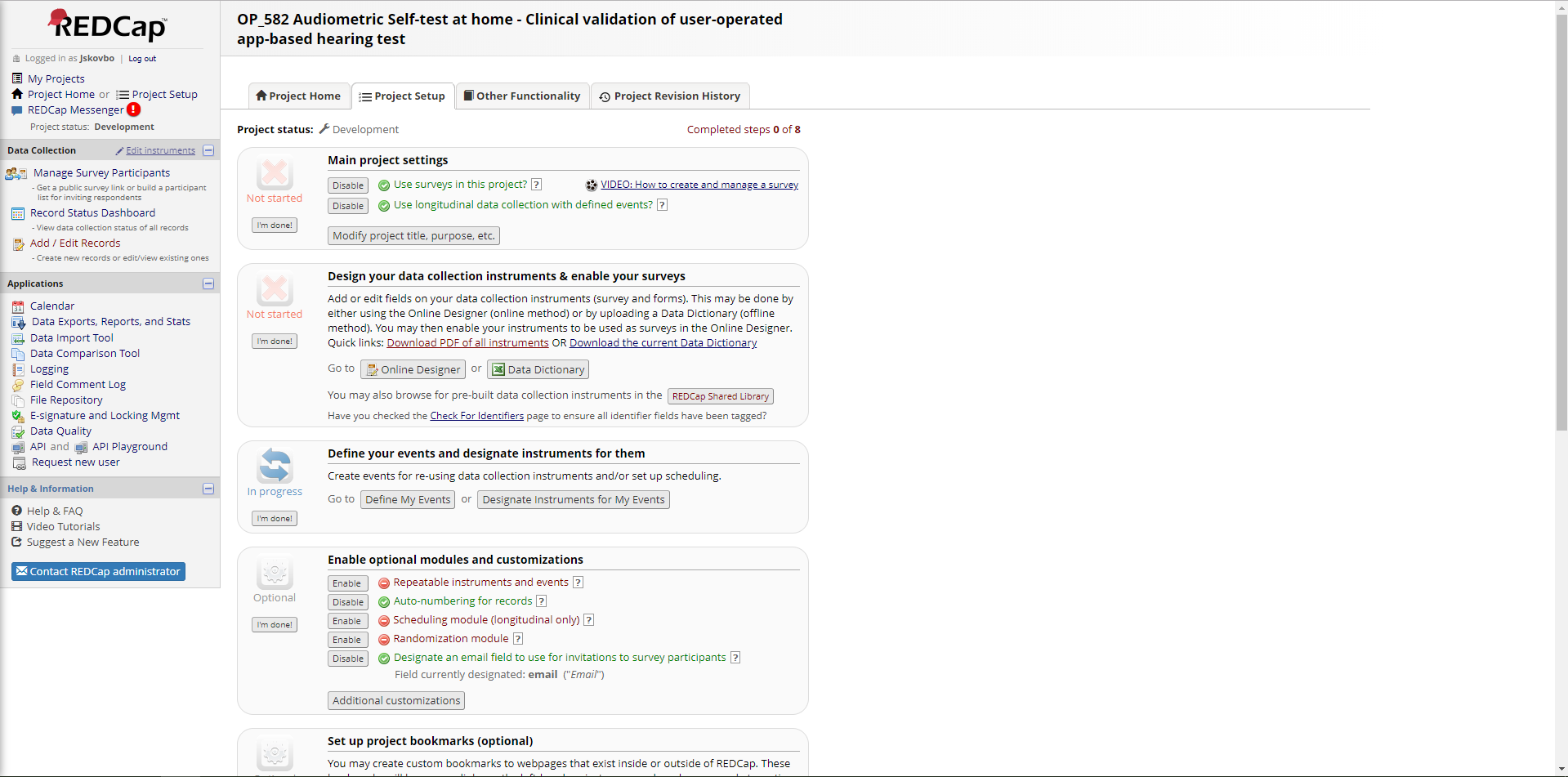Download the current Data Dictionary link
This screenshot has height=777, width=1568.
pos(663,343)
